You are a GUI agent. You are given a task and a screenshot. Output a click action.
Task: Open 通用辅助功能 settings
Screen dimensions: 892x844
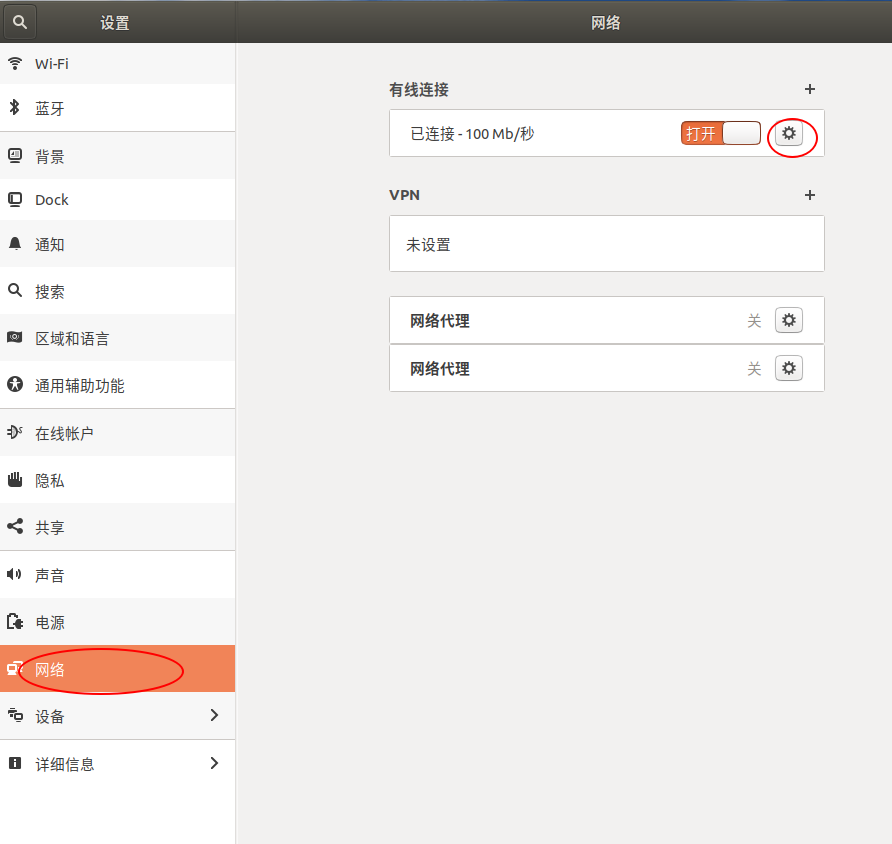(x=117, y=385)
